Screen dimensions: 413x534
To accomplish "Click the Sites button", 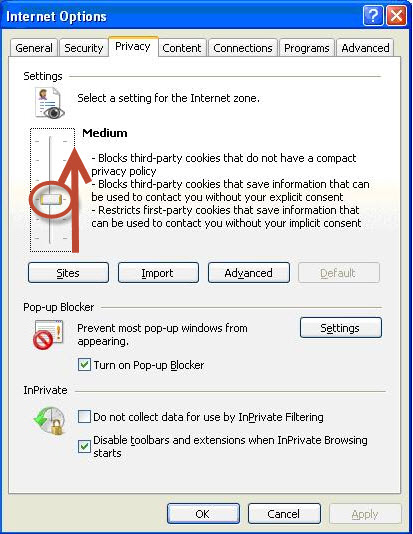I will coord(68,272).
